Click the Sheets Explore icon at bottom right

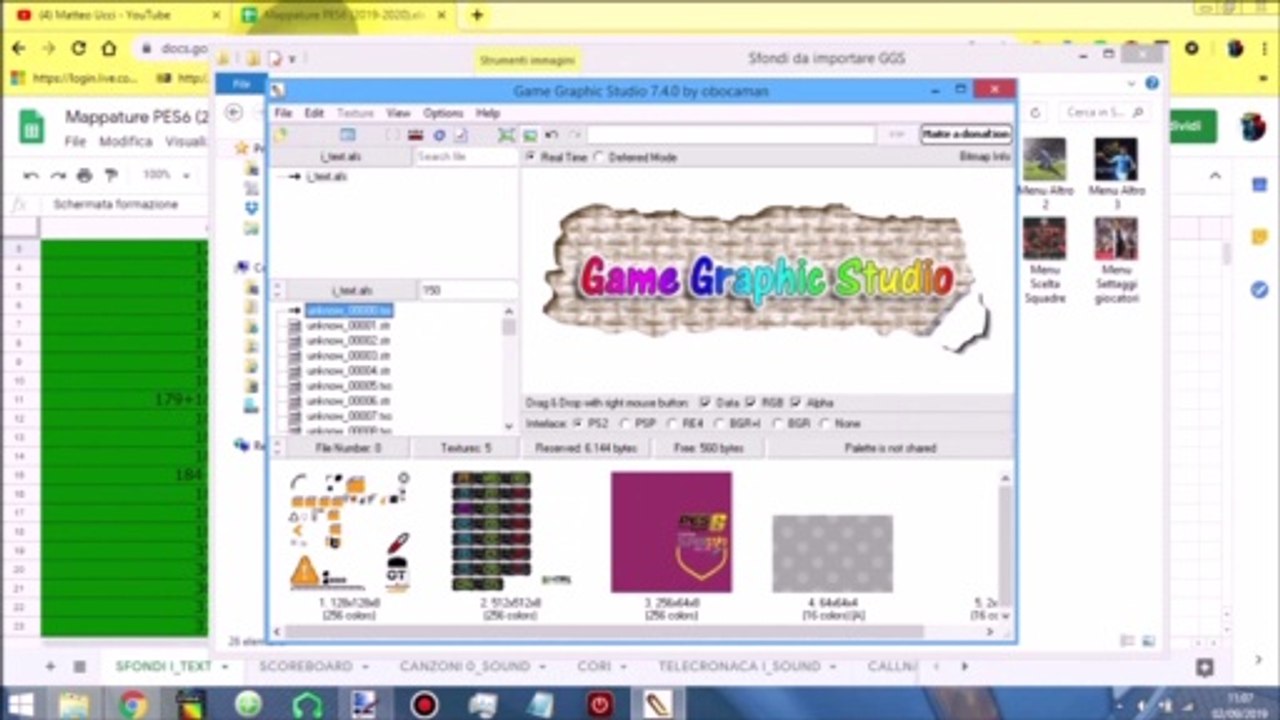[x=1205, y=667]
